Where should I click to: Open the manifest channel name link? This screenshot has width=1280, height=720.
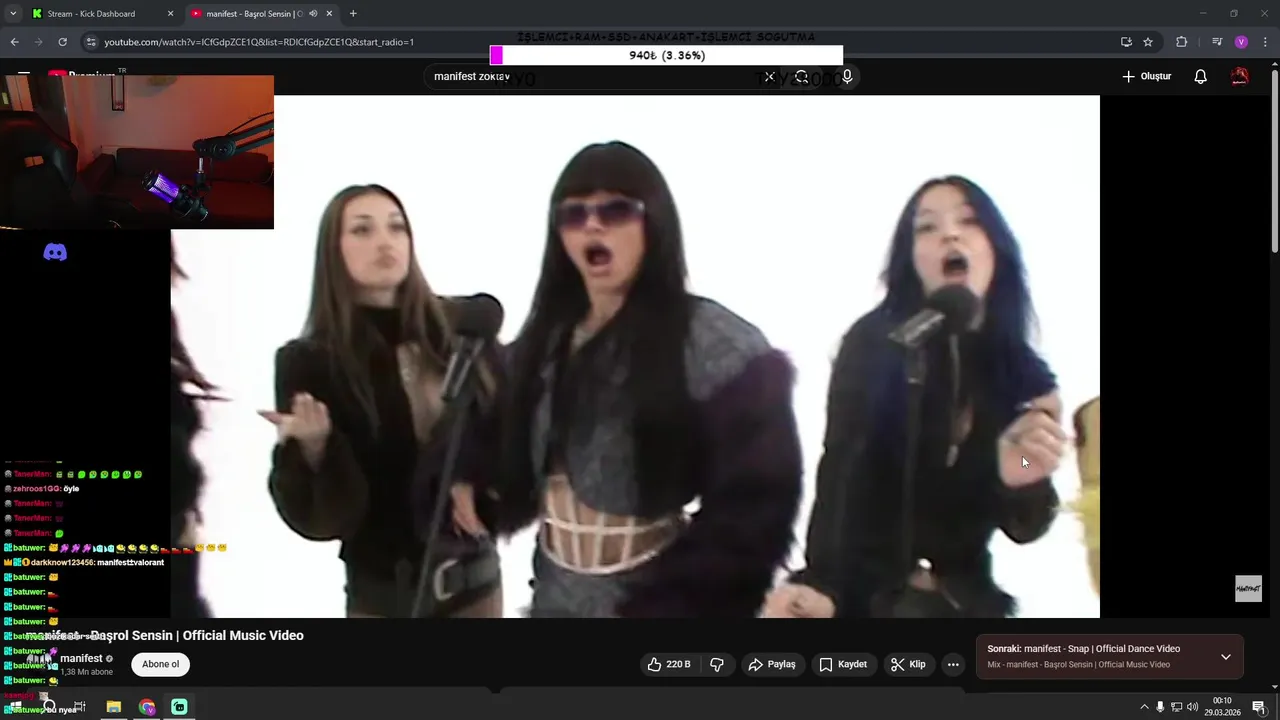click(x=81, y=658)
